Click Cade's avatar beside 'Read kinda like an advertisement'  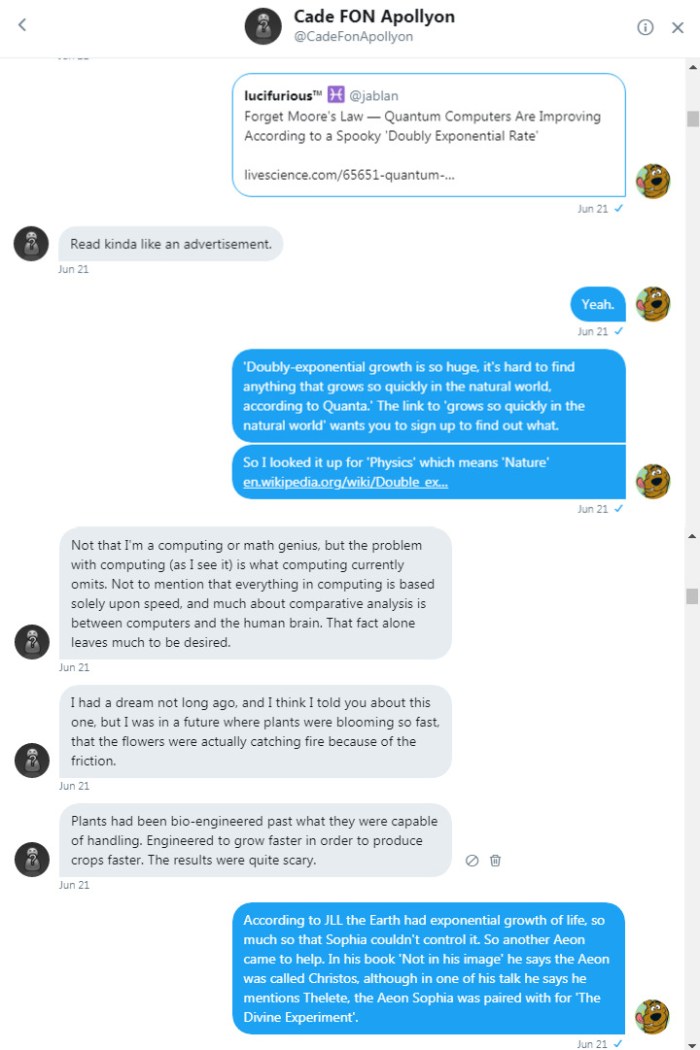[x=31, y=243]
